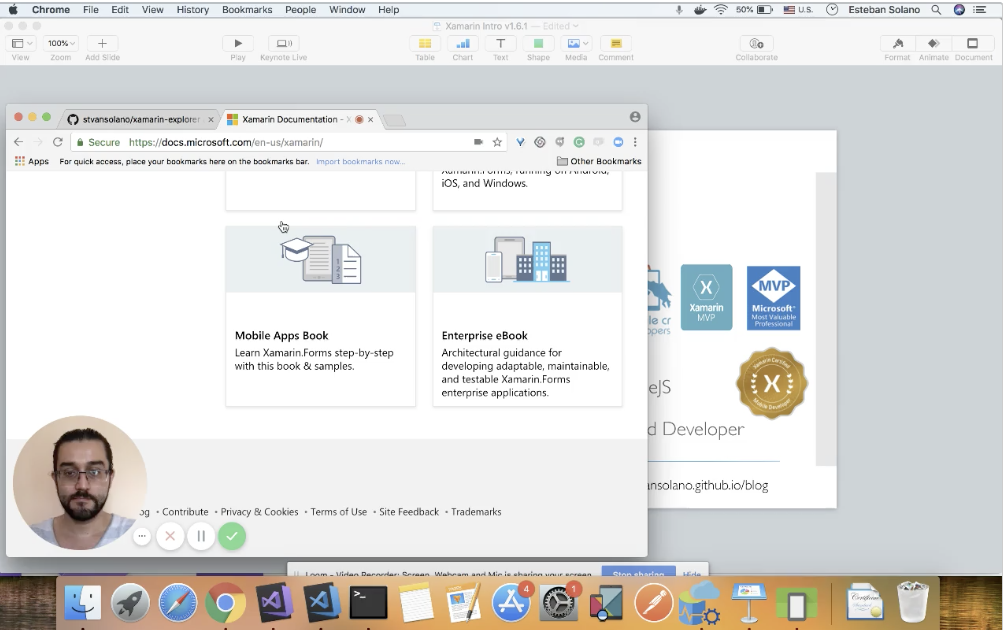Insert a Table from the Keynote toolbar
Viewport: 1003px width, 630px height.
pos(424,44)
